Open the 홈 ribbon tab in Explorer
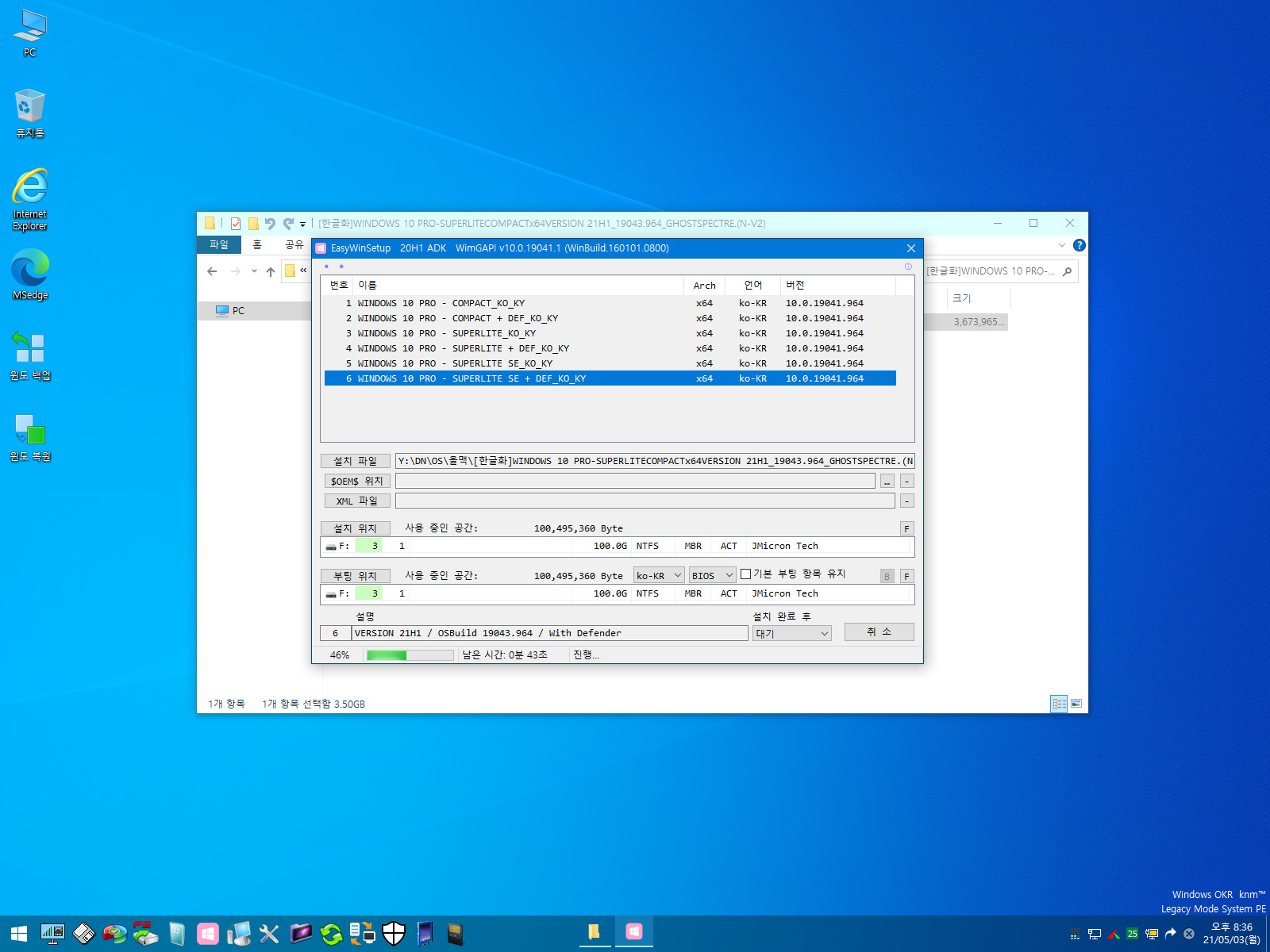The image size is (1270, 952). (257, 244)
